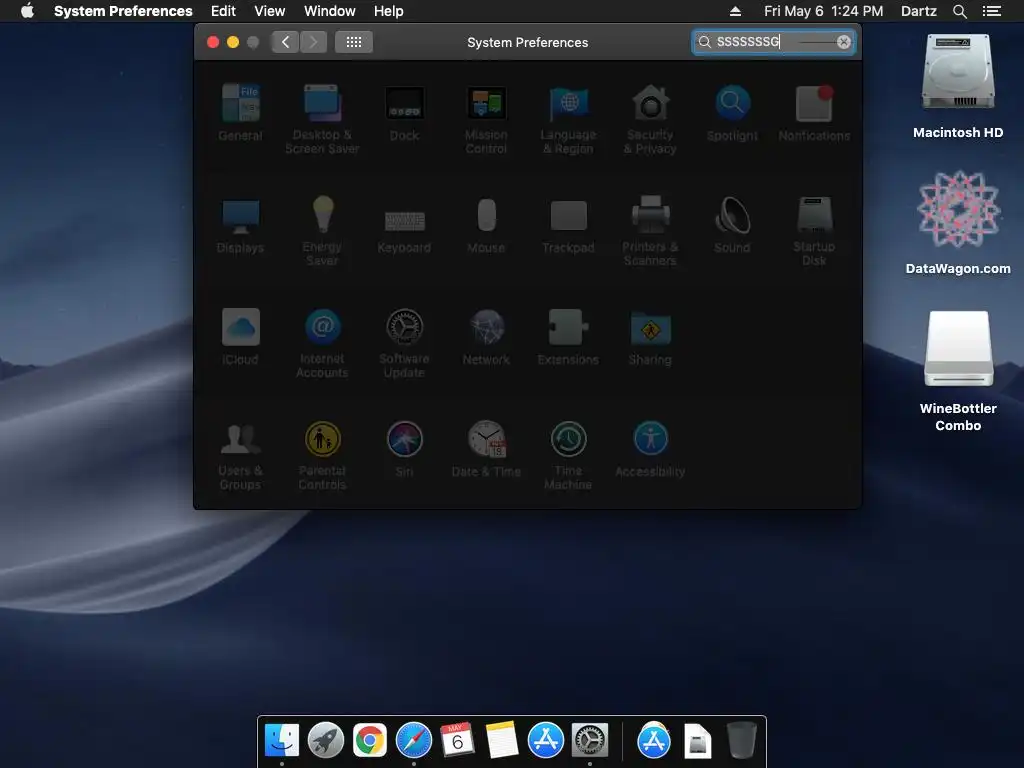1024x768 pixels.
Task: Go forward with the right chevron button
Action: point(313,42)
